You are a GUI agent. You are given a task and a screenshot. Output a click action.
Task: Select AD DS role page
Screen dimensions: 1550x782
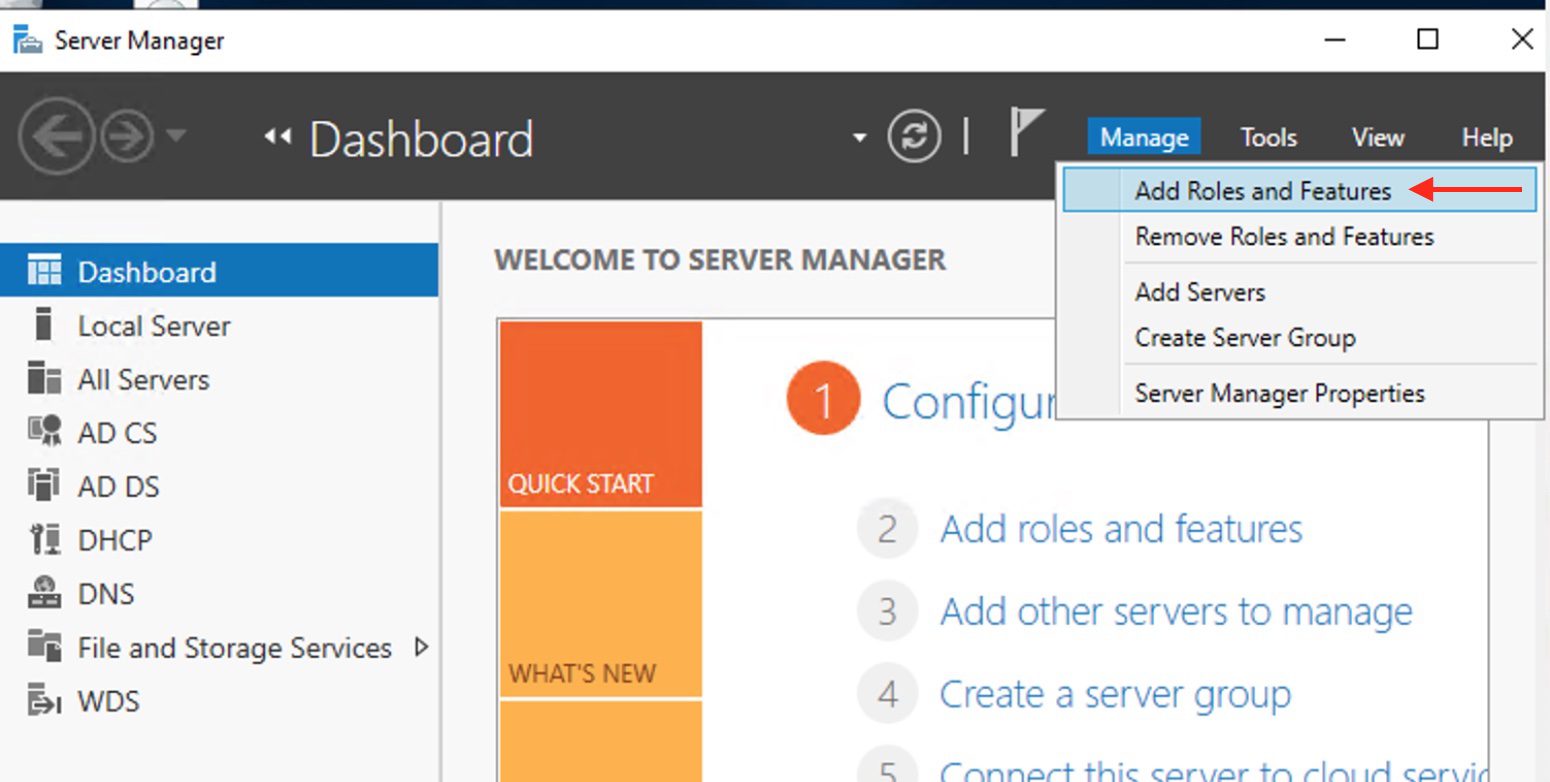219,486
